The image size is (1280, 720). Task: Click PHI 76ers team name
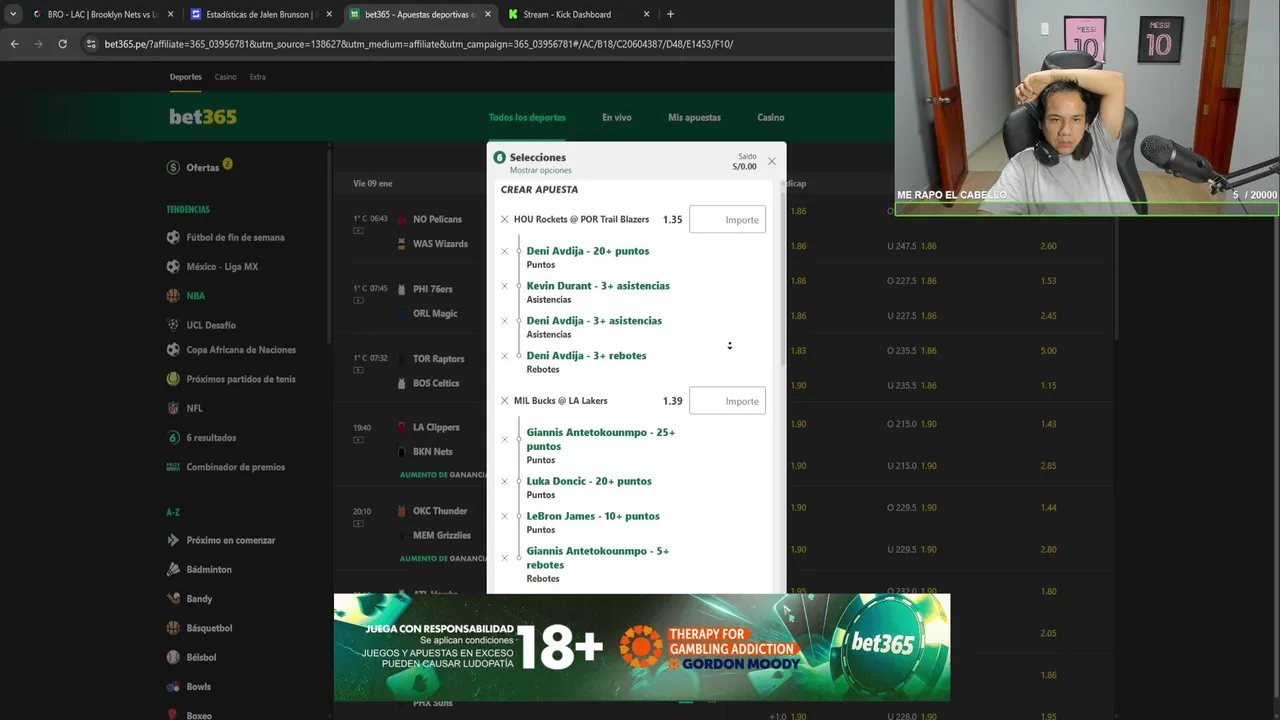click(x=433, y=289)
